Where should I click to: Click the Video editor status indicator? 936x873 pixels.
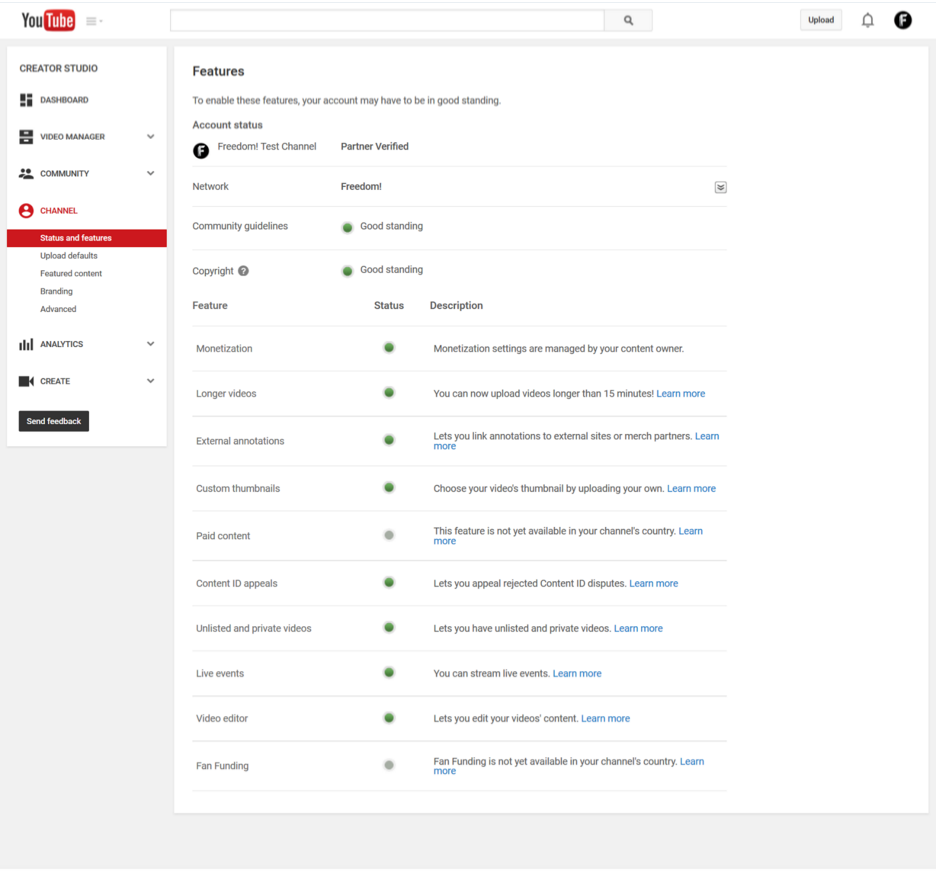click(x=389, y=718)
